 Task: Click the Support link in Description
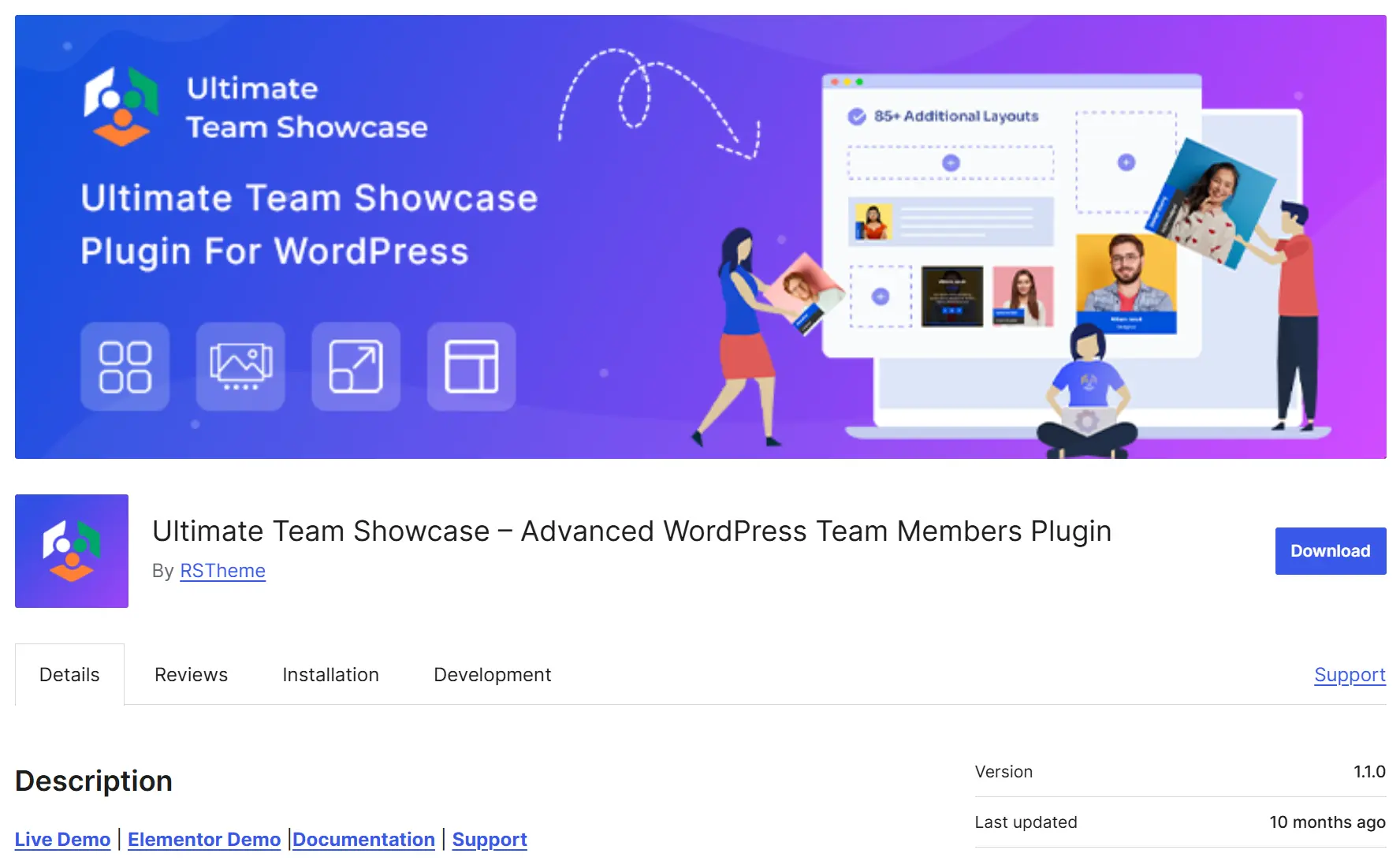(490, 840)
